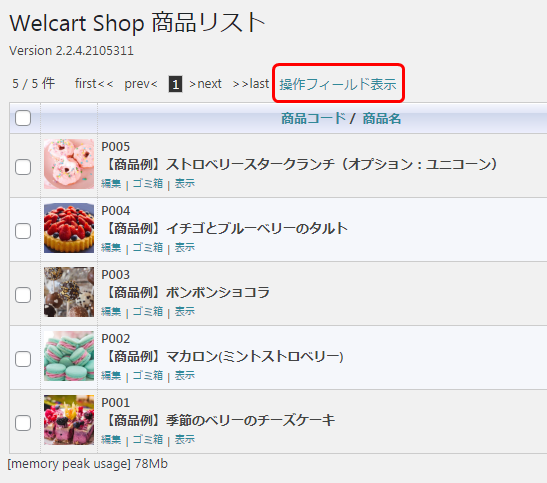Open the 操作フィールド表示 link
The width and height of the screenshot is (547, 483).
pos(338,84)
